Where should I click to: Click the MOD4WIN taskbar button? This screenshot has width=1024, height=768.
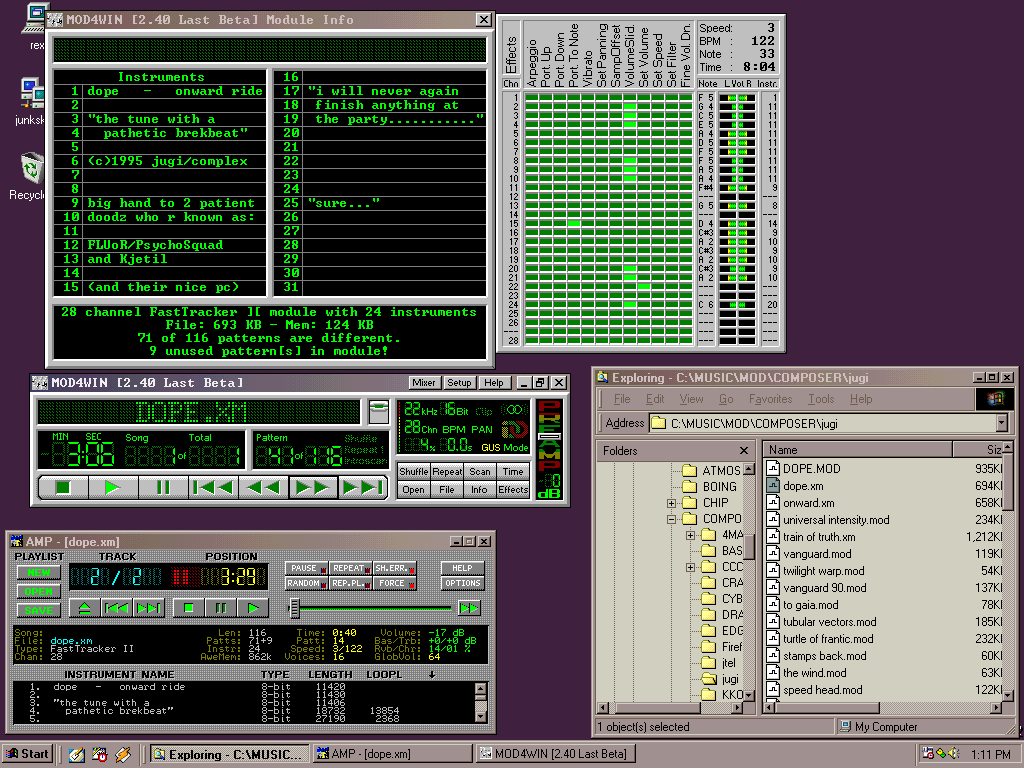point(557,754)
